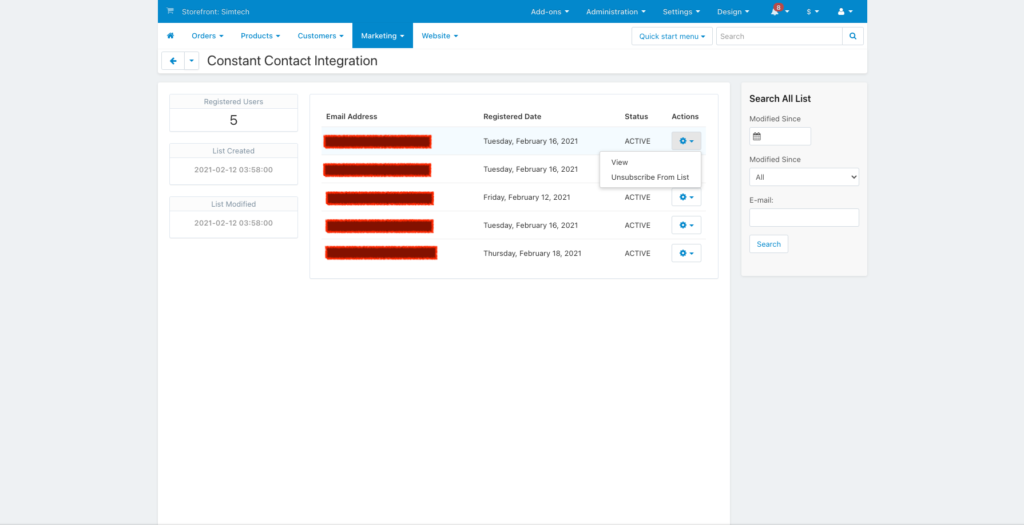Click the back arrow button
Viewport: 1024px width, 525px height.
pyautogui.click(x=173, y=61)
